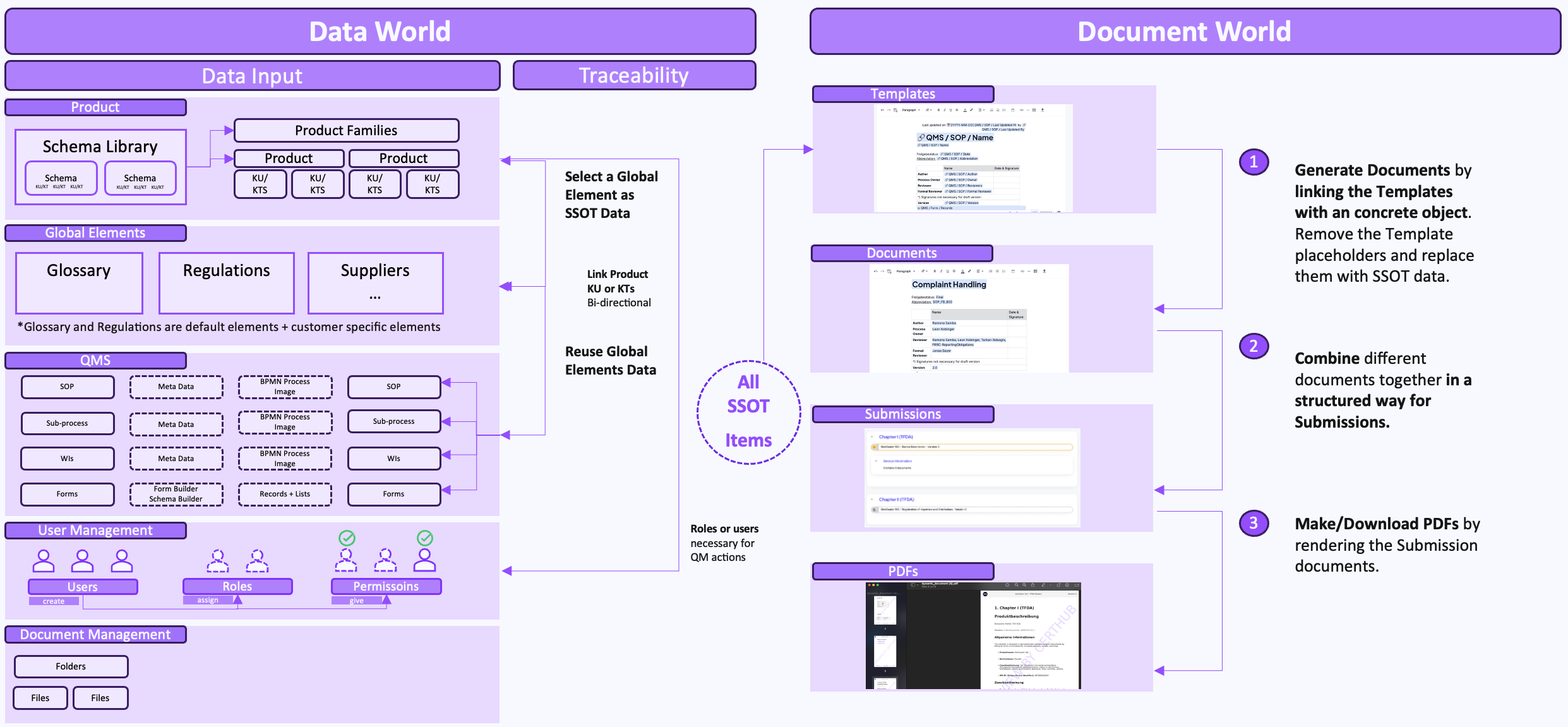This screenshot has height=727, width=1568.
Task: Select the Data Input section header
Action: [x=253, y=75]
